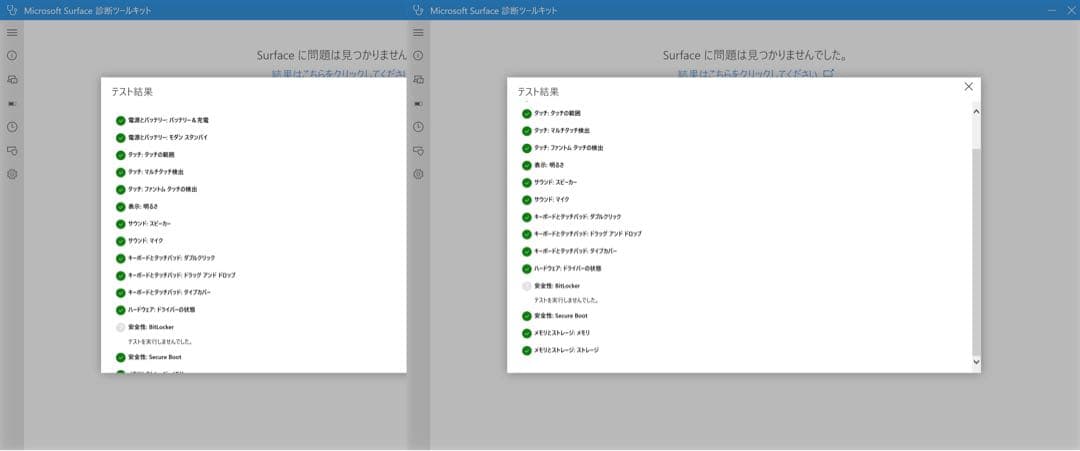The width and height of the screenshot is (1080, 451).
Task: Click テストを実行しませんでした。 note in left window
Action: [160, 342]
